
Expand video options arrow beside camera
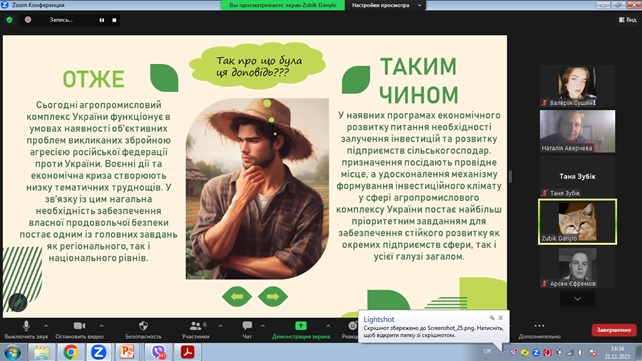(102, 326)
